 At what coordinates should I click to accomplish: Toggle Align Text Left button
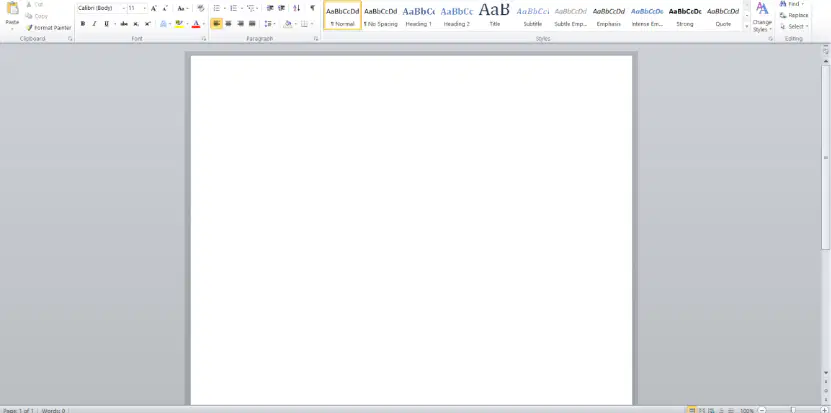tap(216, 24)
